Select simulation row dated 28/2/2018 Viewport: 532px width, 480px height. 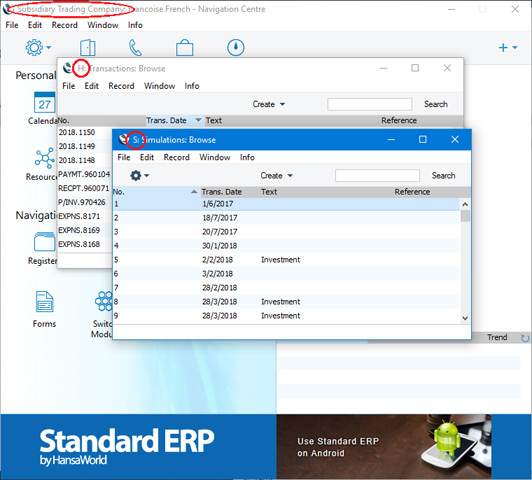(x=286, y=288)
